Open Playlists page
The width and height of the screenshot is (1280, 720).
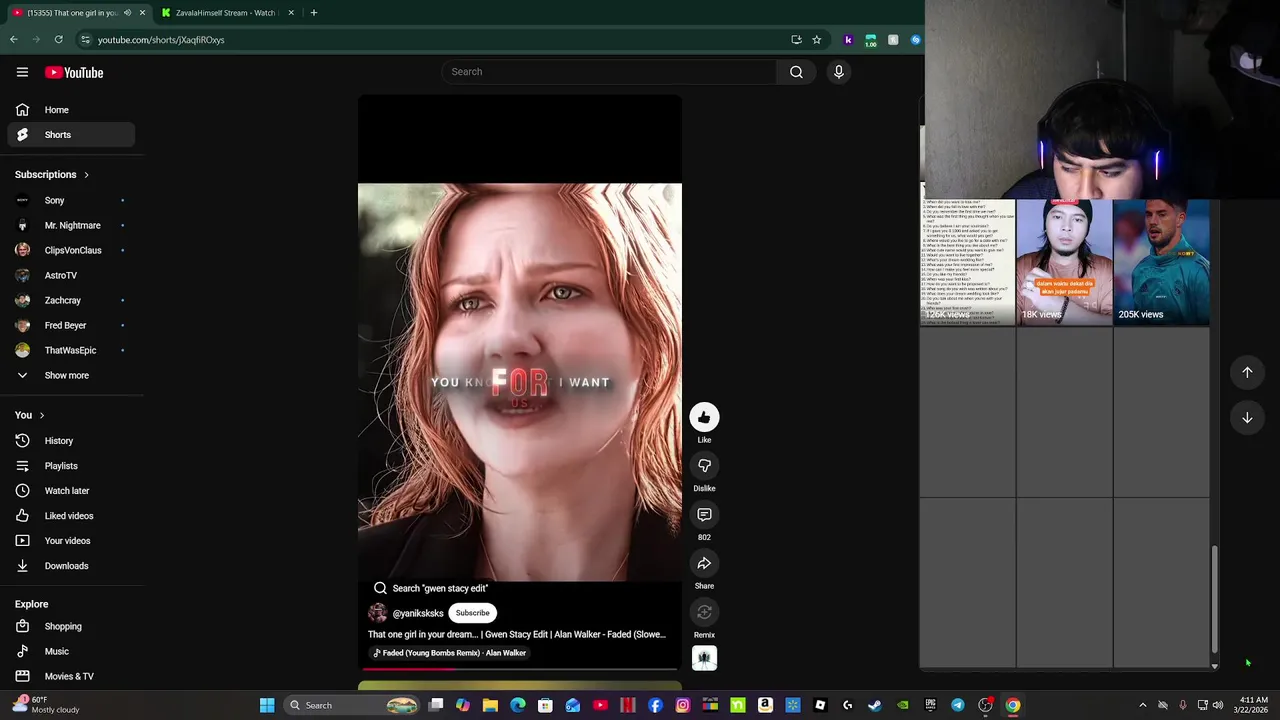click(x=70, y=466)
